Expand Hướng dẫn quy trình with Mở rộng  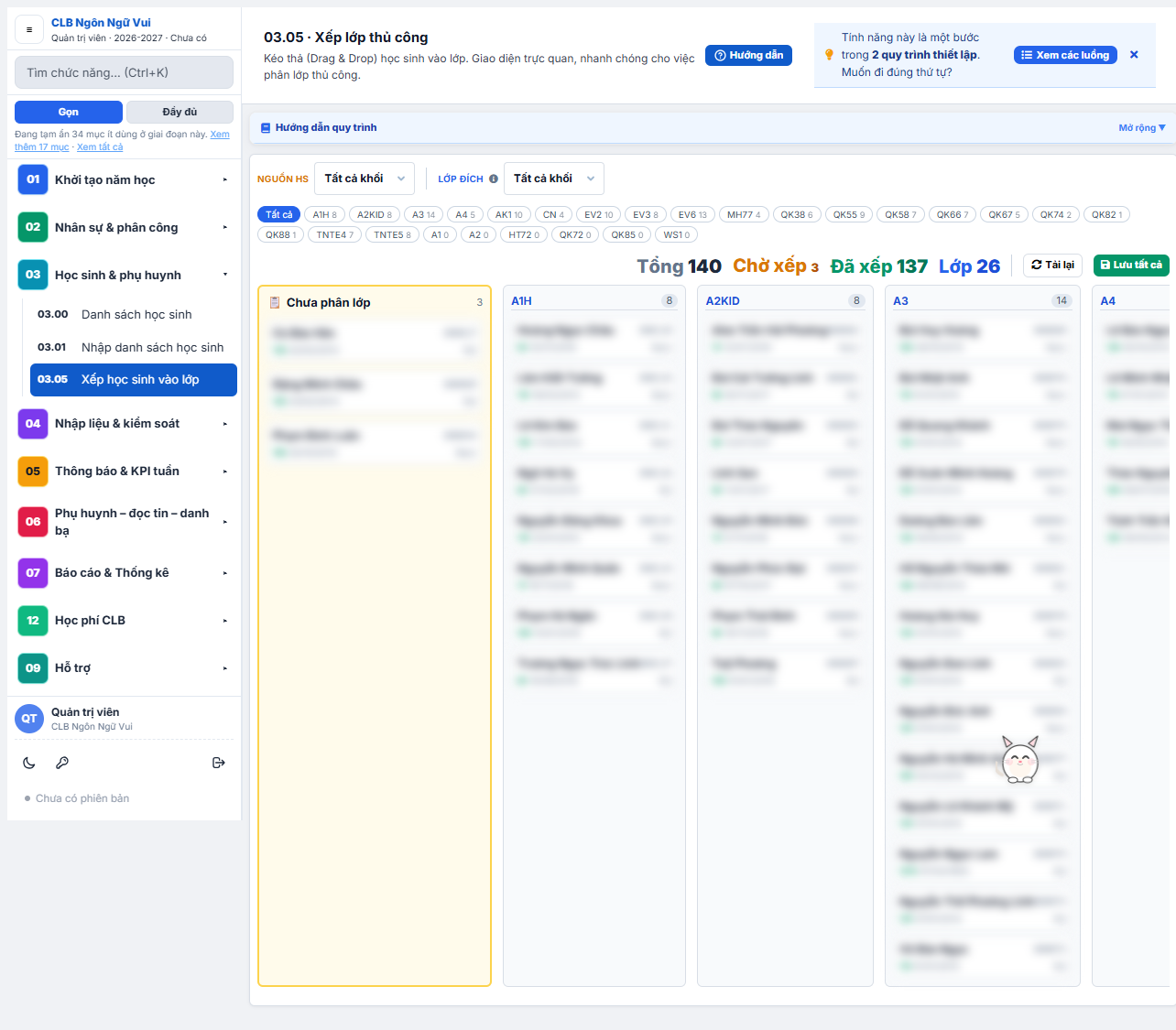point(1142,128)
